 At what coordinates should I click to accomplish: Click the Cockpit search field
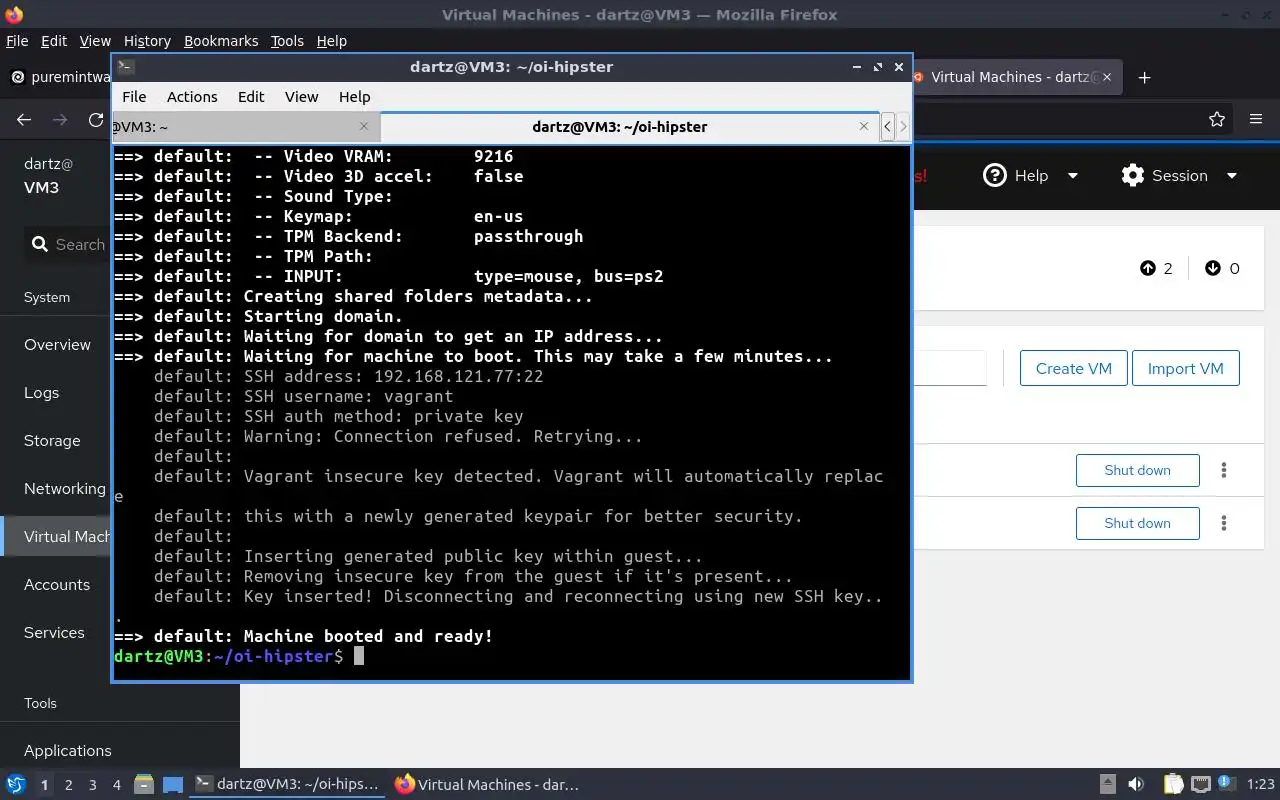coord(68,244)
